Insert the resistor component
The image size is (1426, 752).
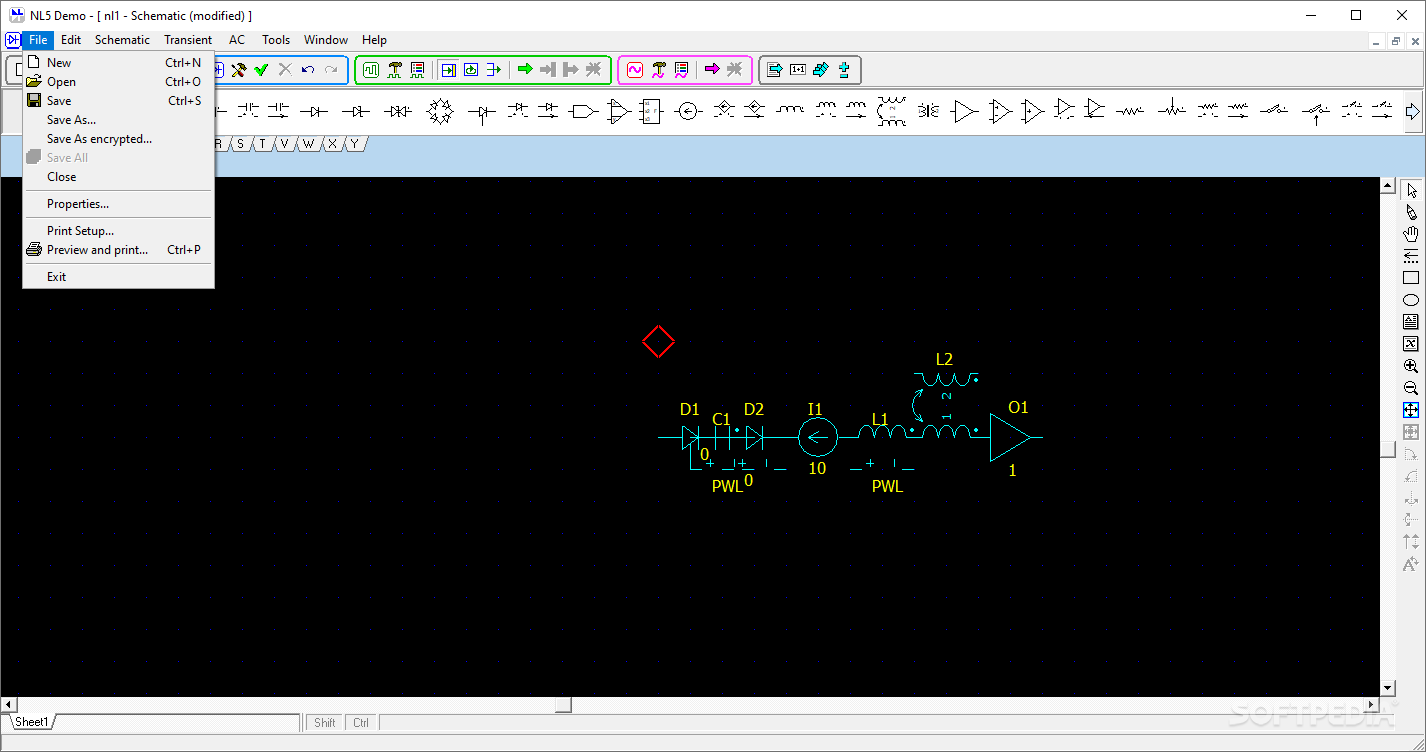pos(1130,111)
